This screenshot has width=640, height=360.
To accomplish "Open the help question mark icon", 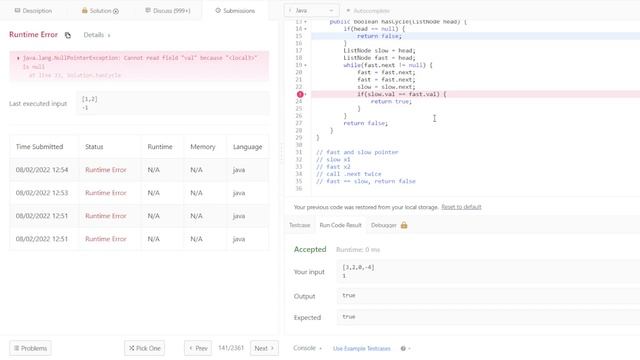I will tap(403, 349).
